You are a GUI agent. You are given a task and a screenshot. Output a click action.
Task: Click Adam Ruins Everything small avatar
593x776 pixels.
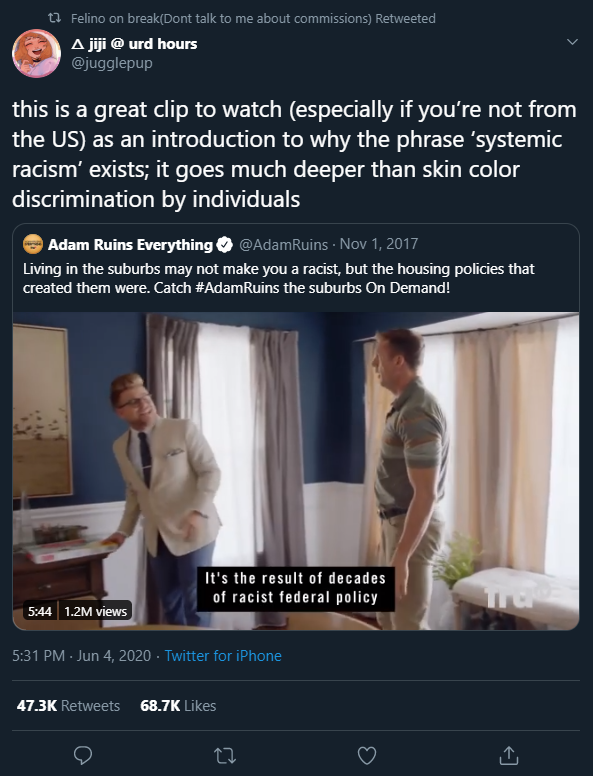tap(33, 244)
